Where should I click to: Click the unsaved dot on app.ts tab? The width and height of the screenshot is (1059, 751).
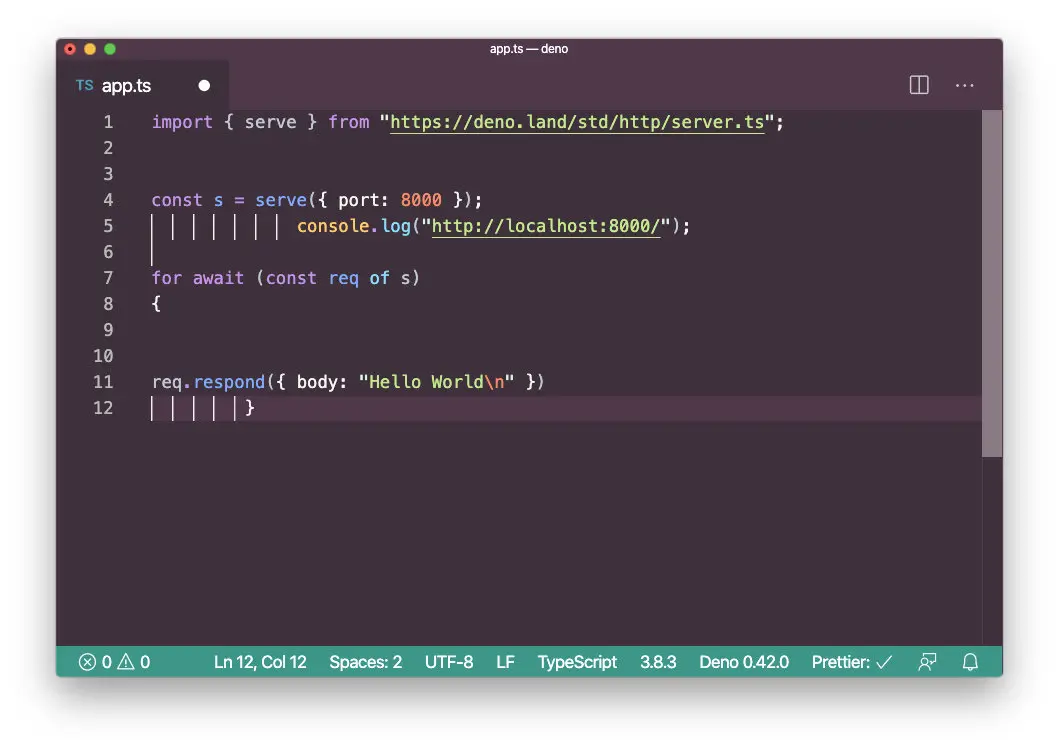[x=204, y=85]
